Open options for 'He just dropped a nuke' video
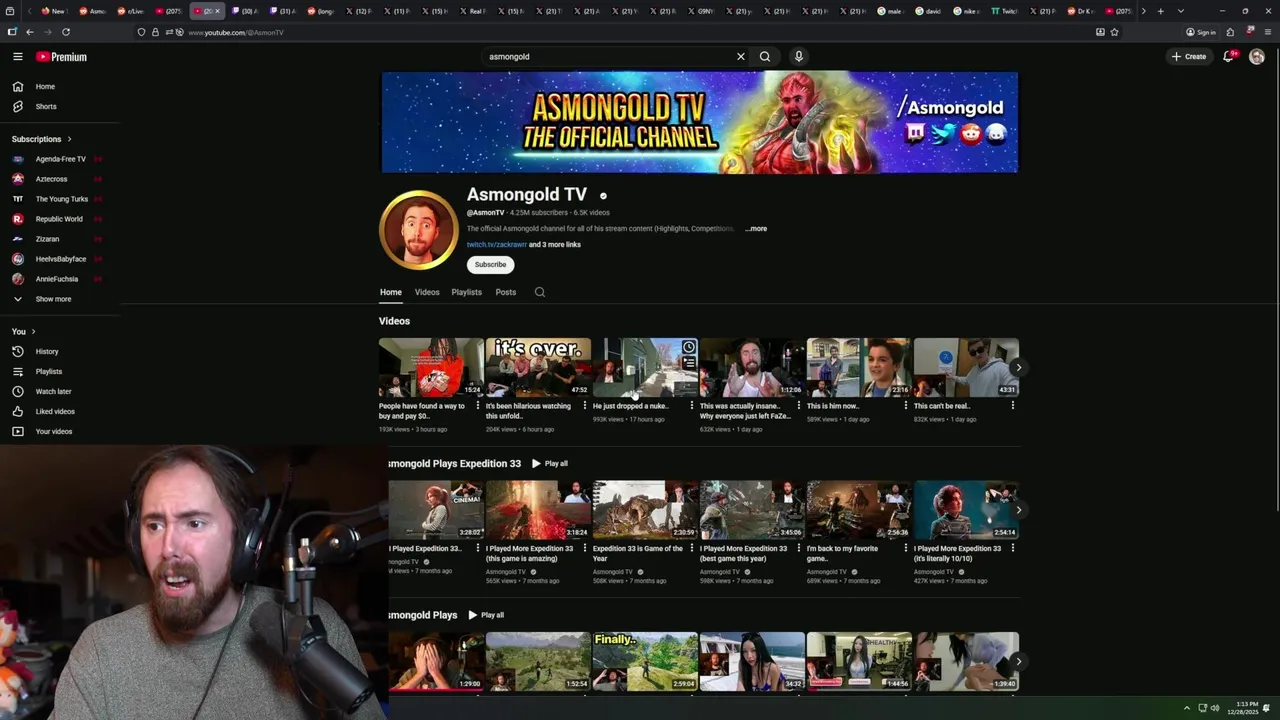This screenshot has width=1280, height=720. (x=692, y=406)
